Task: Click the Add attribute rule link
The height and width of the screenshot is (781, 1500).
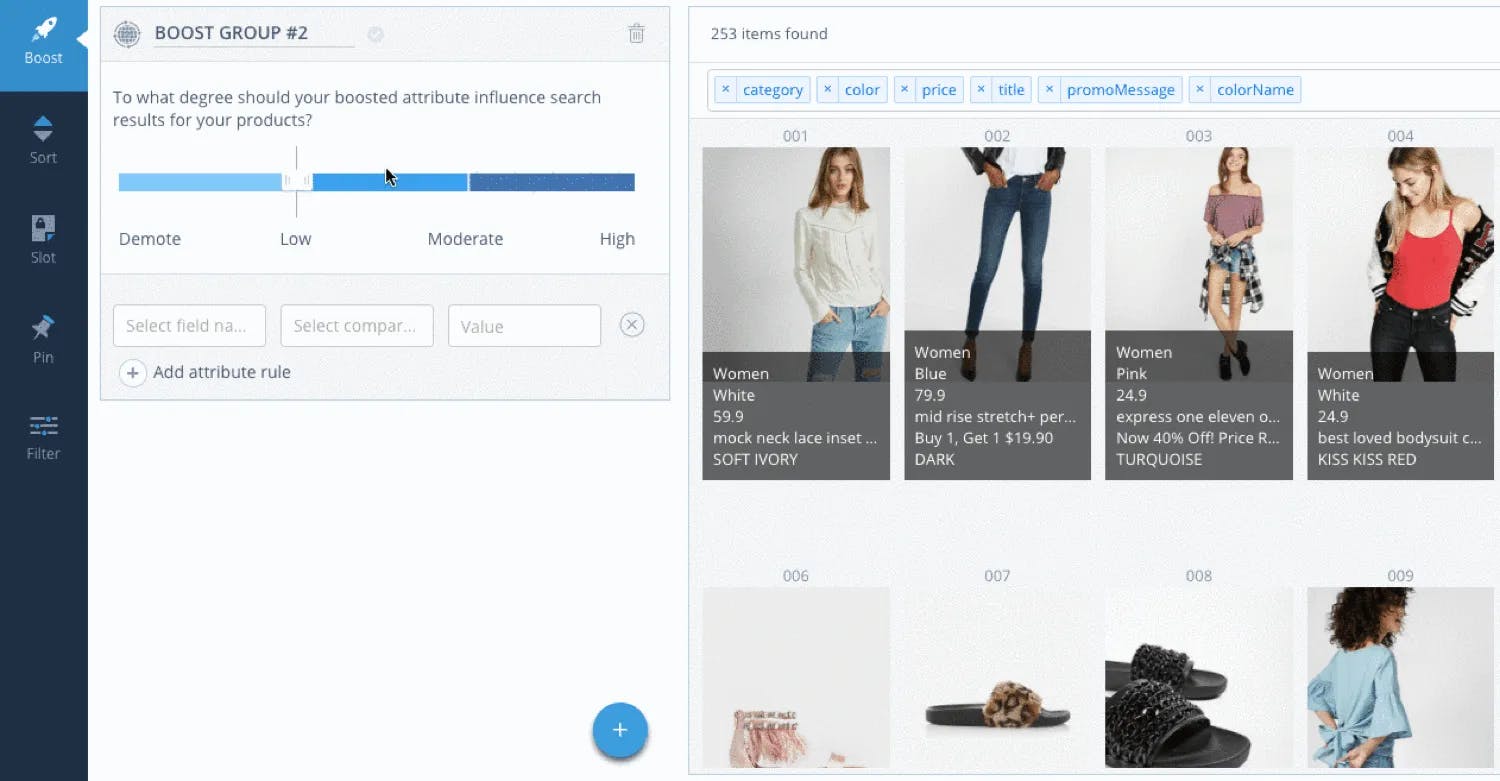Action: point(222,372)
